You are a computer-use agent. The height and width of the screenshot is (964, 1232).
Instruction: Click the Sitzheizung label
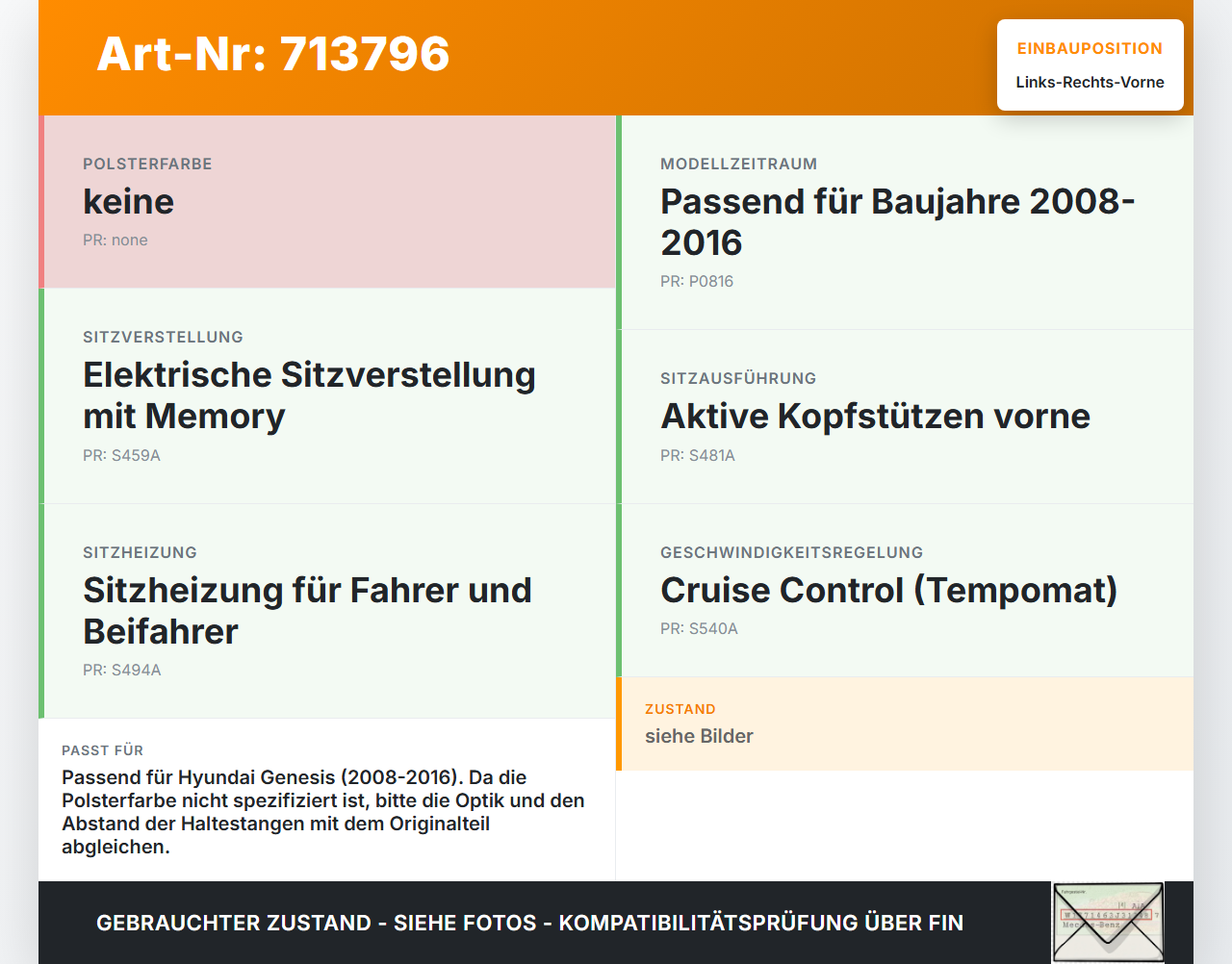point(140,552)
